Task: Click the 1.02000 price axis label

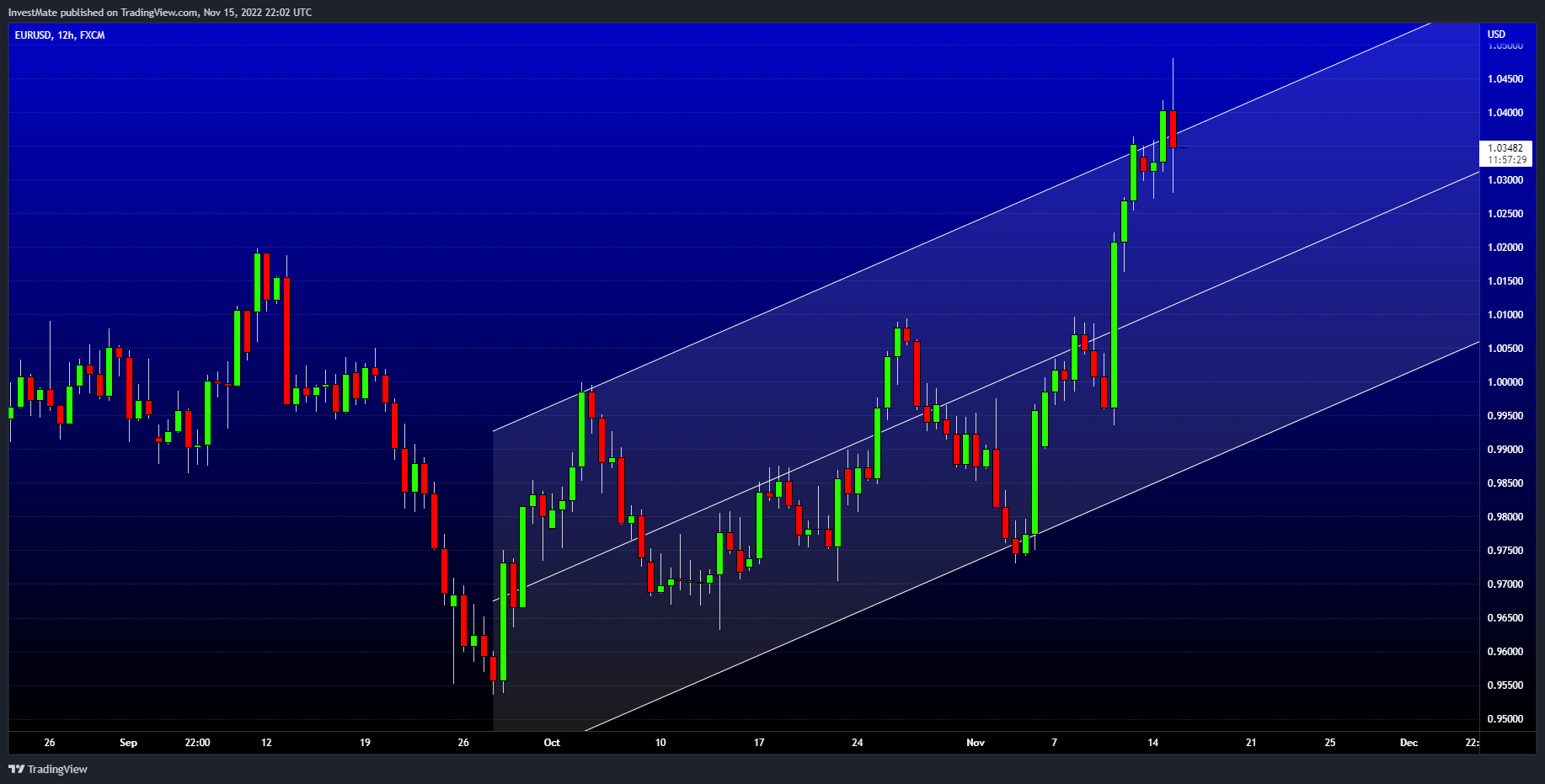Action: 1505,248
